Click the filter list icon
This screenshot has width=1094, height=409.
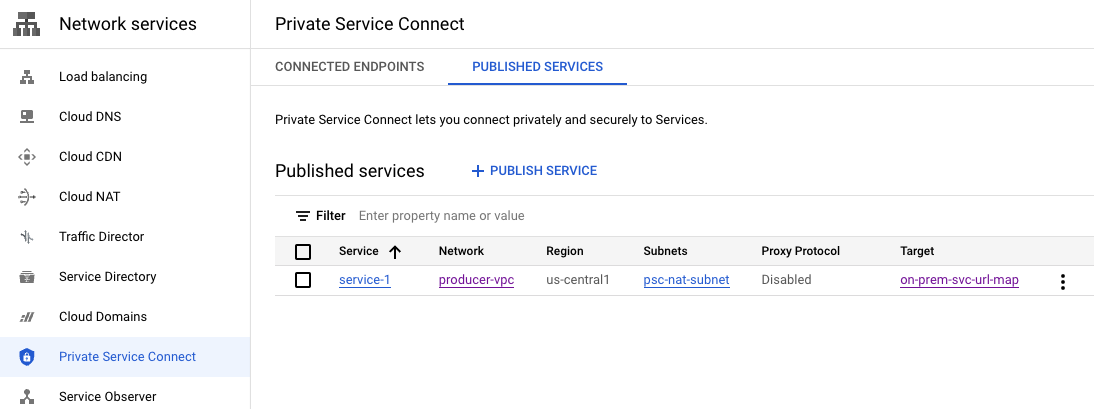303,216
